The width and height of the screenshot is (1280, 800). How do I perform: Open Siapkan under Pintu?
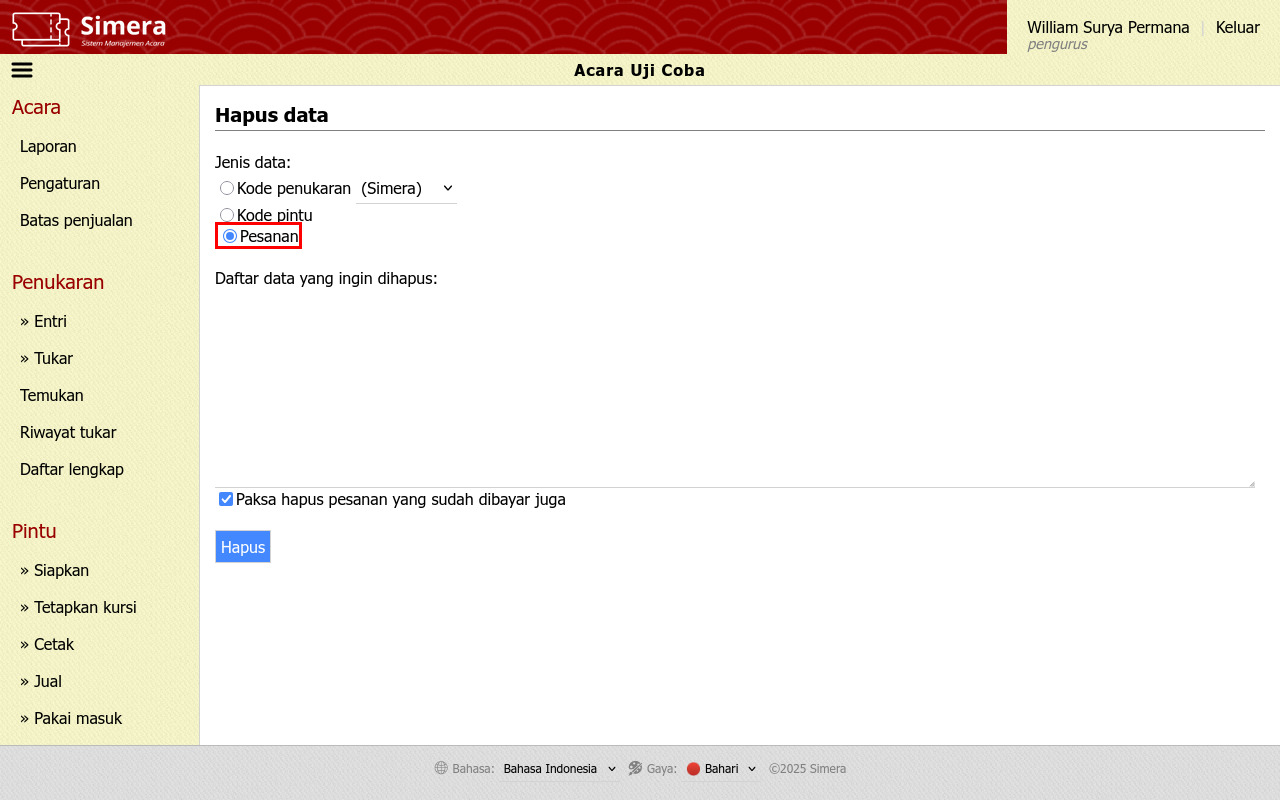[55, 570]
